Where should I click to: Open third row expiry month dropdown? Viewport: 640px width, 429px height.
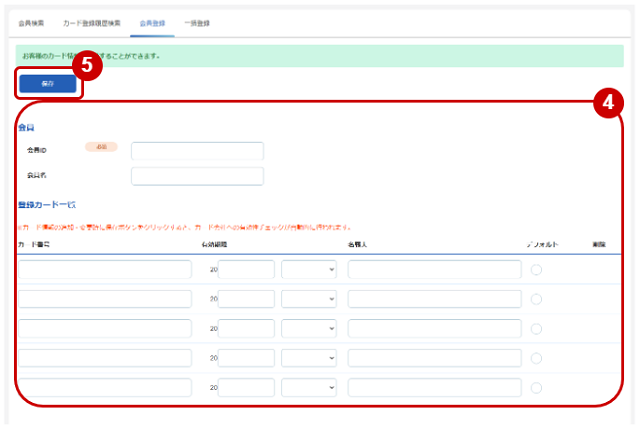coord(309,329)
